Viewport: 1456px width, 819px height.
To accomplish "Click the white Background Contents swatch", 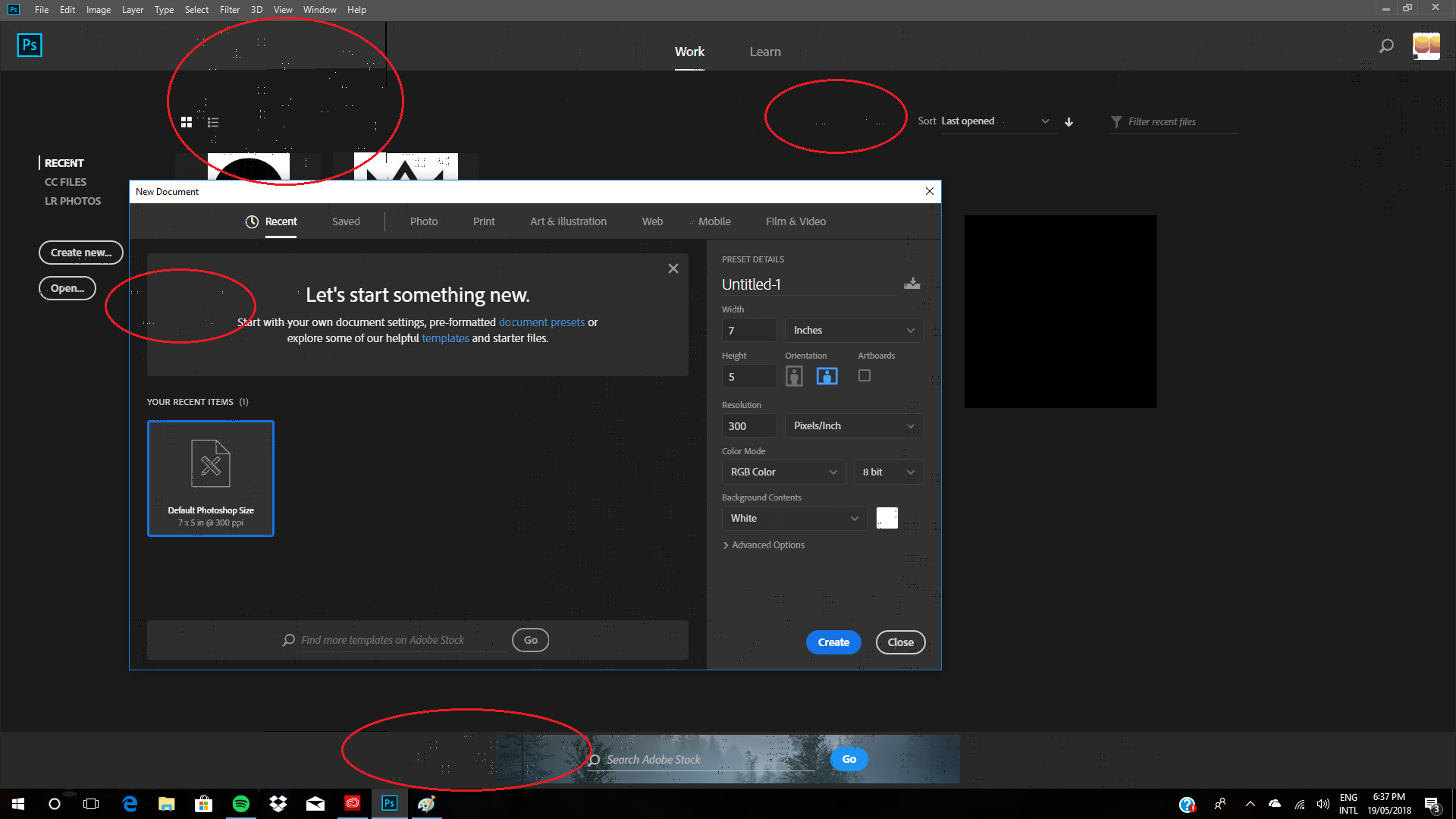I will pyautogui.click(x=886, y=518).
